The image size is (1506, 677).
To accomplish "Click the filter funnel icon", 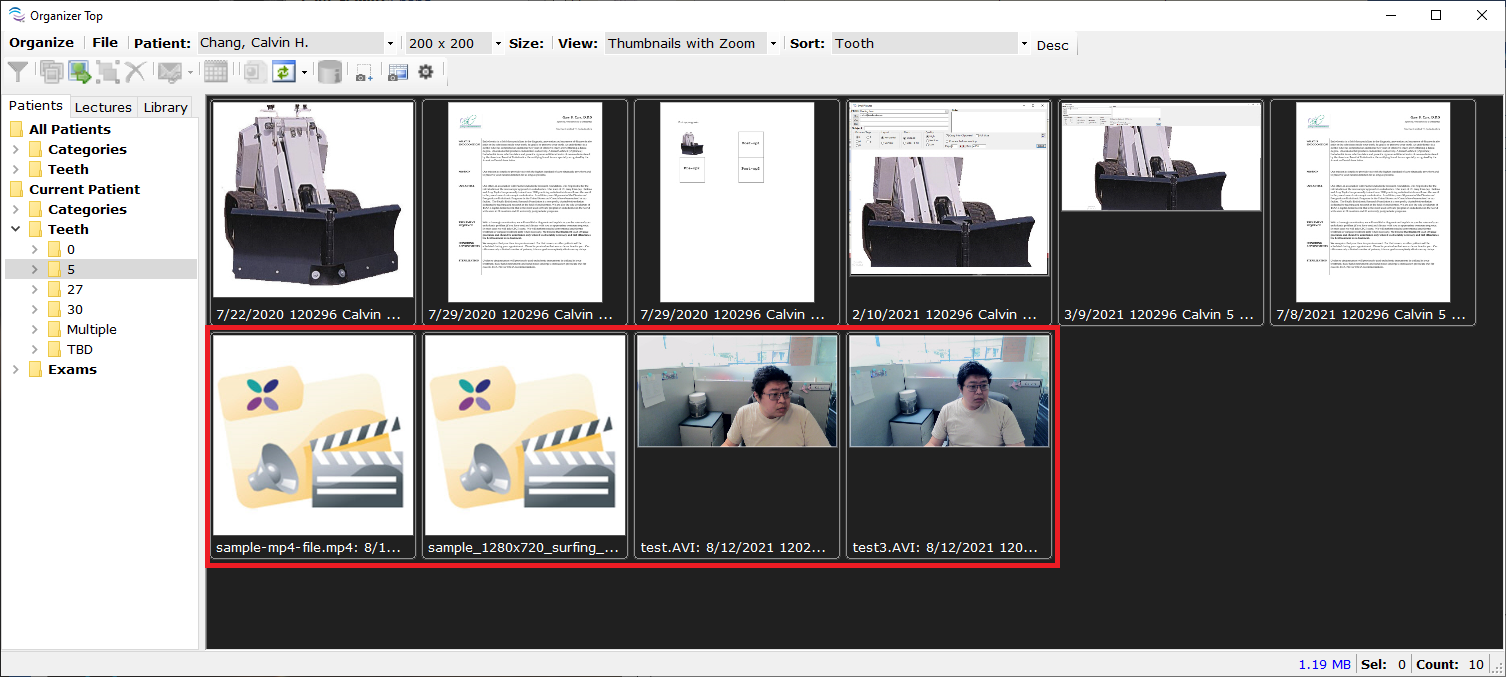I will click(18, 72).
